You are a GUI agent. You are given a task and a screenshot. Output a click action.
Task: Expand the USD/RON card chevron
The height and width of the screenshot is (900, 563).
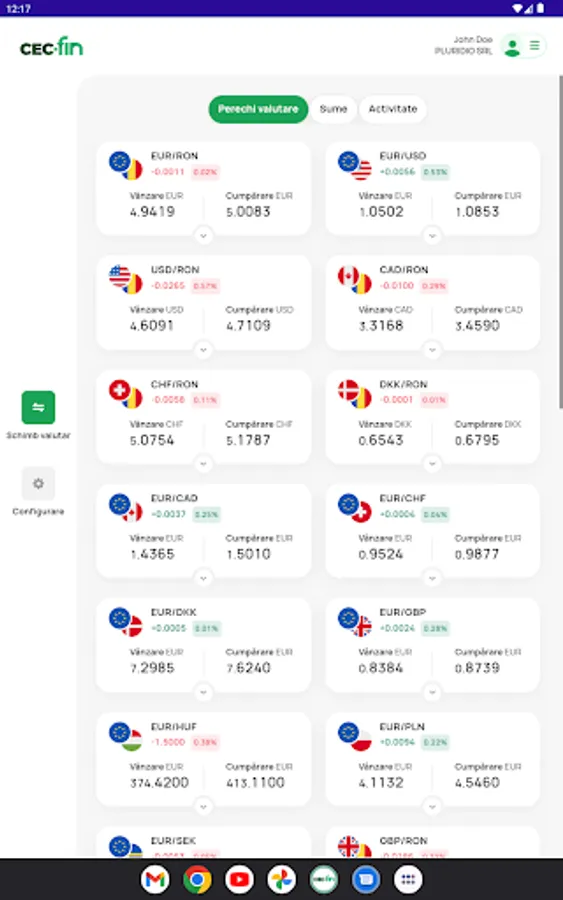pyautogui.click(x=203, y=350)
